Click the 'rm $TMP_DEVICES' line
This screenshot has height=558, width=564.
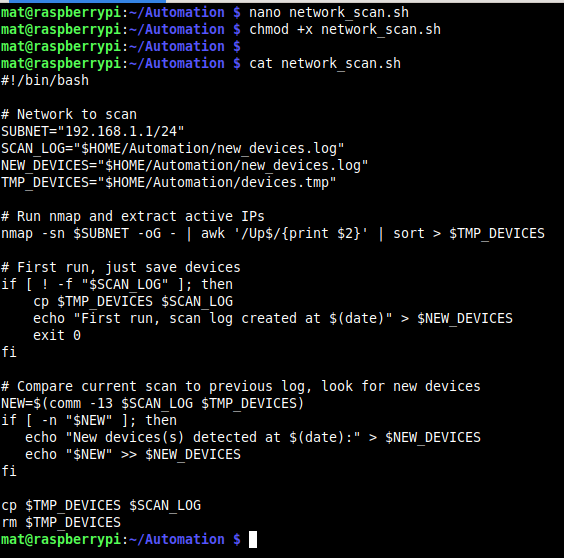(x=61, y=522)
